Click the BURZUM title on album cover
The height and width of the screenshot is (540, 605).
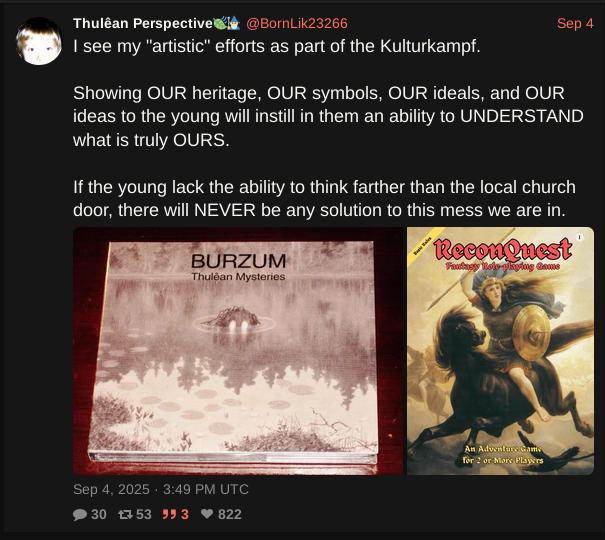point(238,262)
